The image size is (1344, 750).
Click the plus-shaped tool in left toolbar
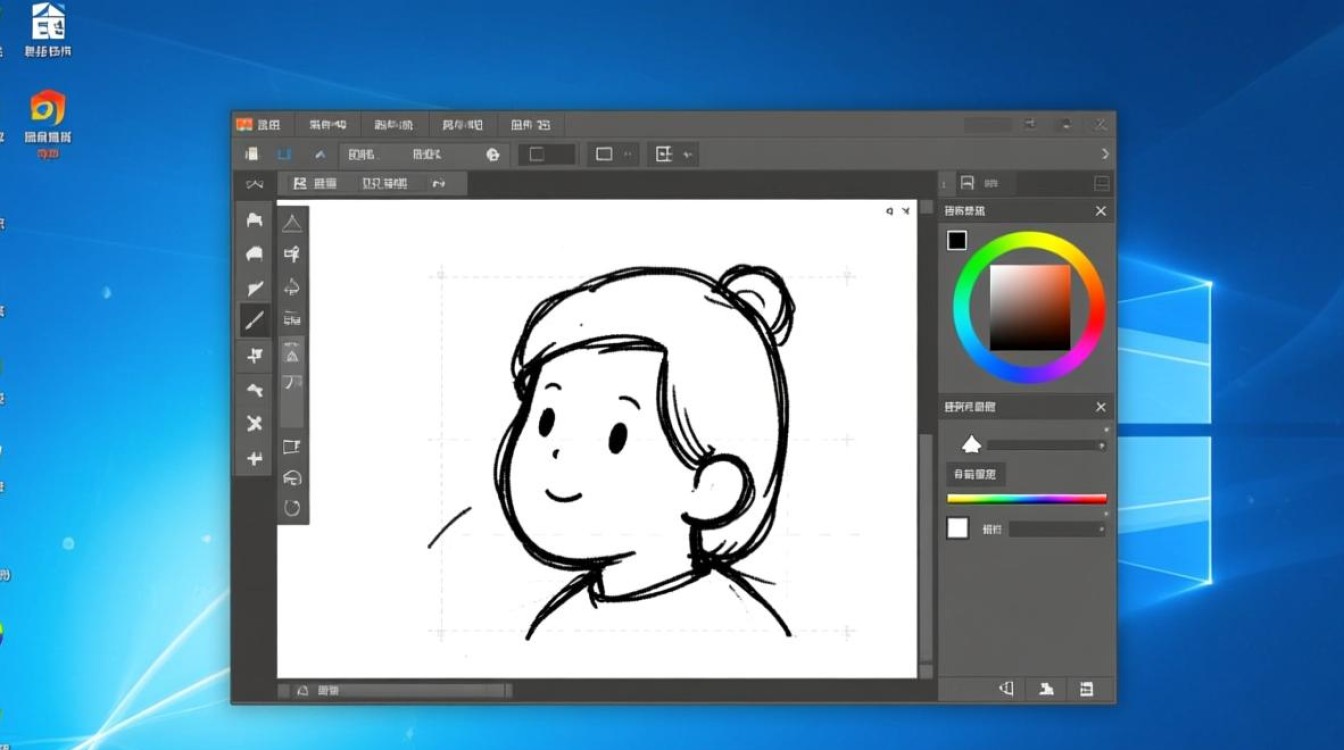point(255,458)
